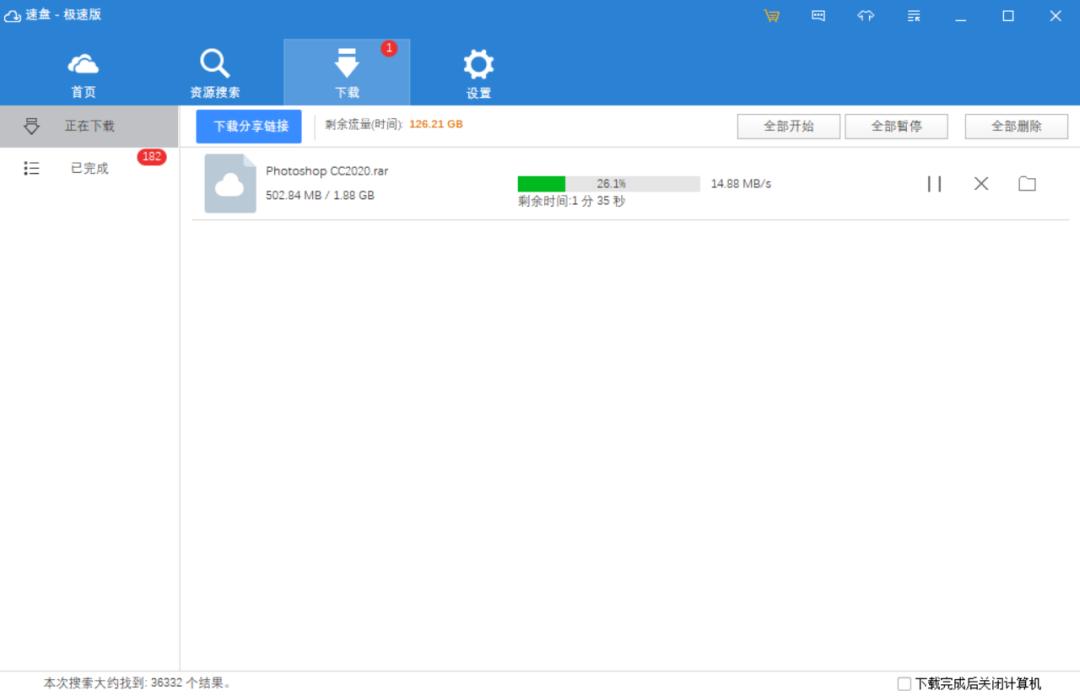Remove Photoshop CC2020.rar with the X icon

click(x=980, y=183)
